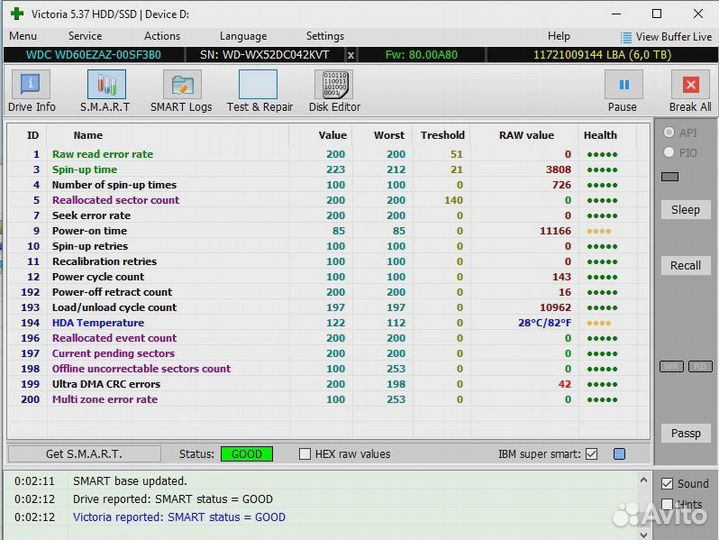Click the Name column header
This screenshot has height=540, width=719.
click(88, 135)
